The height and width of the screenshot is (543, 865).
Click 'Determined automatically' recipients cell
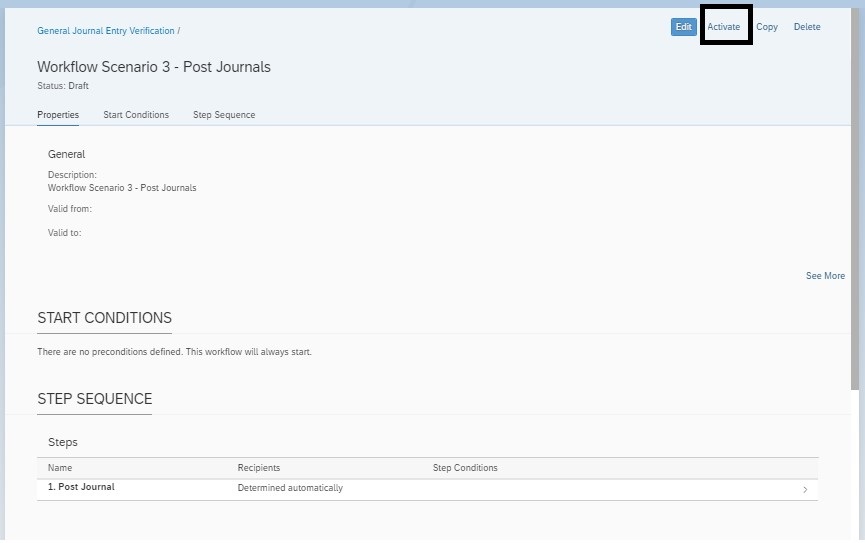click(290, 488)
